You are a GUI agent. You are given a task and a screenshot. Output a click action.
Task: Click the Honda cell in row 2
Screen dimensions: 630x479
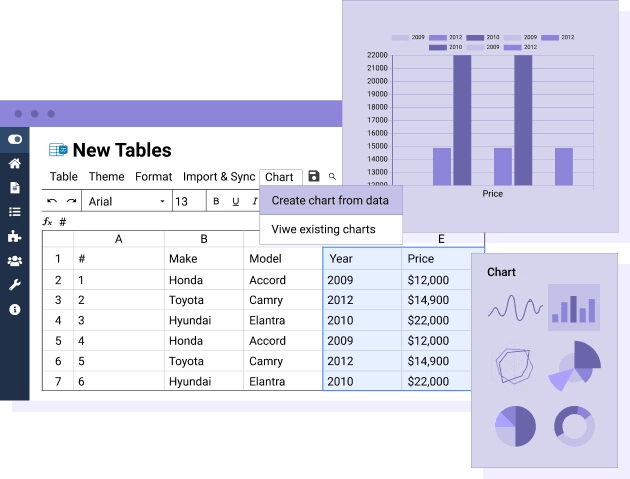click(204, 280)
